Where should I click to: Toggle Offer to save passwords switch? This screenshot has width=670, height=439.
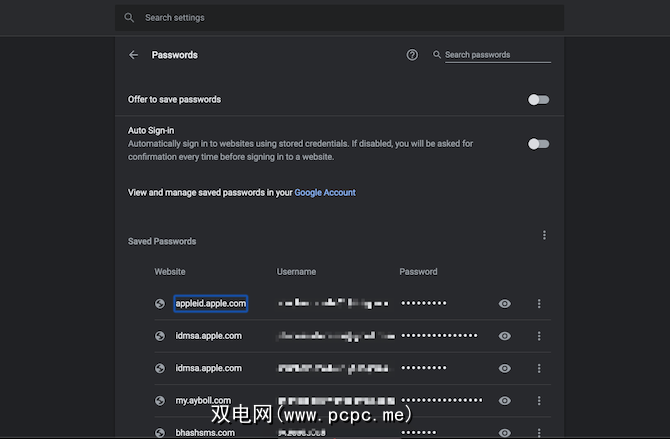click(x=538, y=100)
